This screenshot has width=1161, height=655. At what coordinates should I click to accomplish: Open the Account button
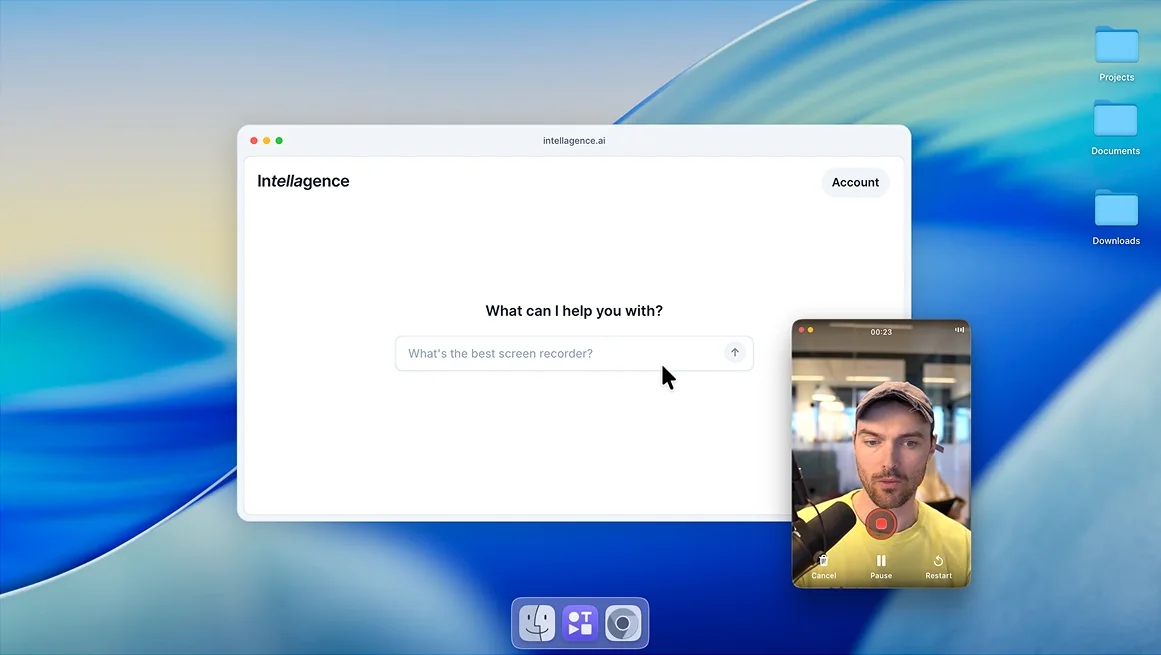point(855,182)
